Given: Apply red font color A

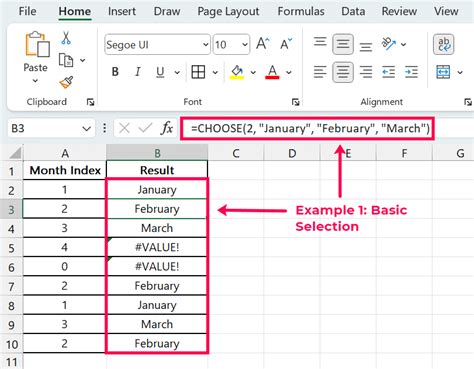Looking at the screenshot, I should (272, 72).
